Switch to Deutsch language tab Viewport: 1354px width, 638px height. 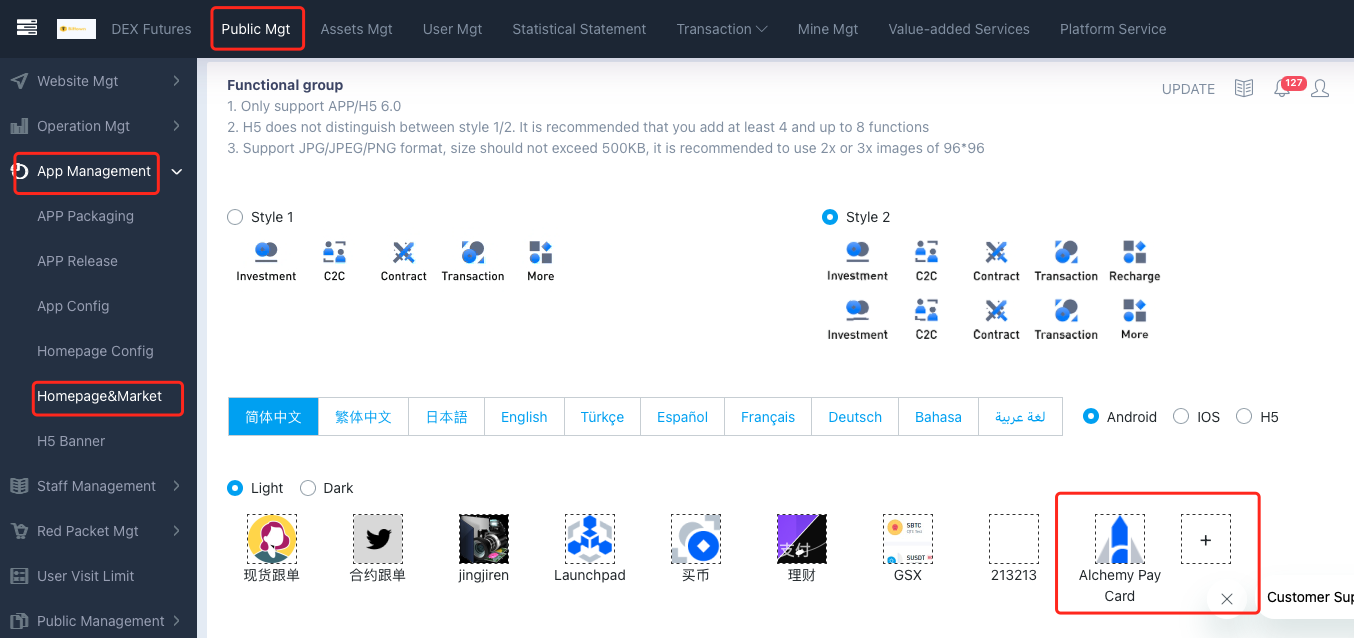[x=855, y=417]
